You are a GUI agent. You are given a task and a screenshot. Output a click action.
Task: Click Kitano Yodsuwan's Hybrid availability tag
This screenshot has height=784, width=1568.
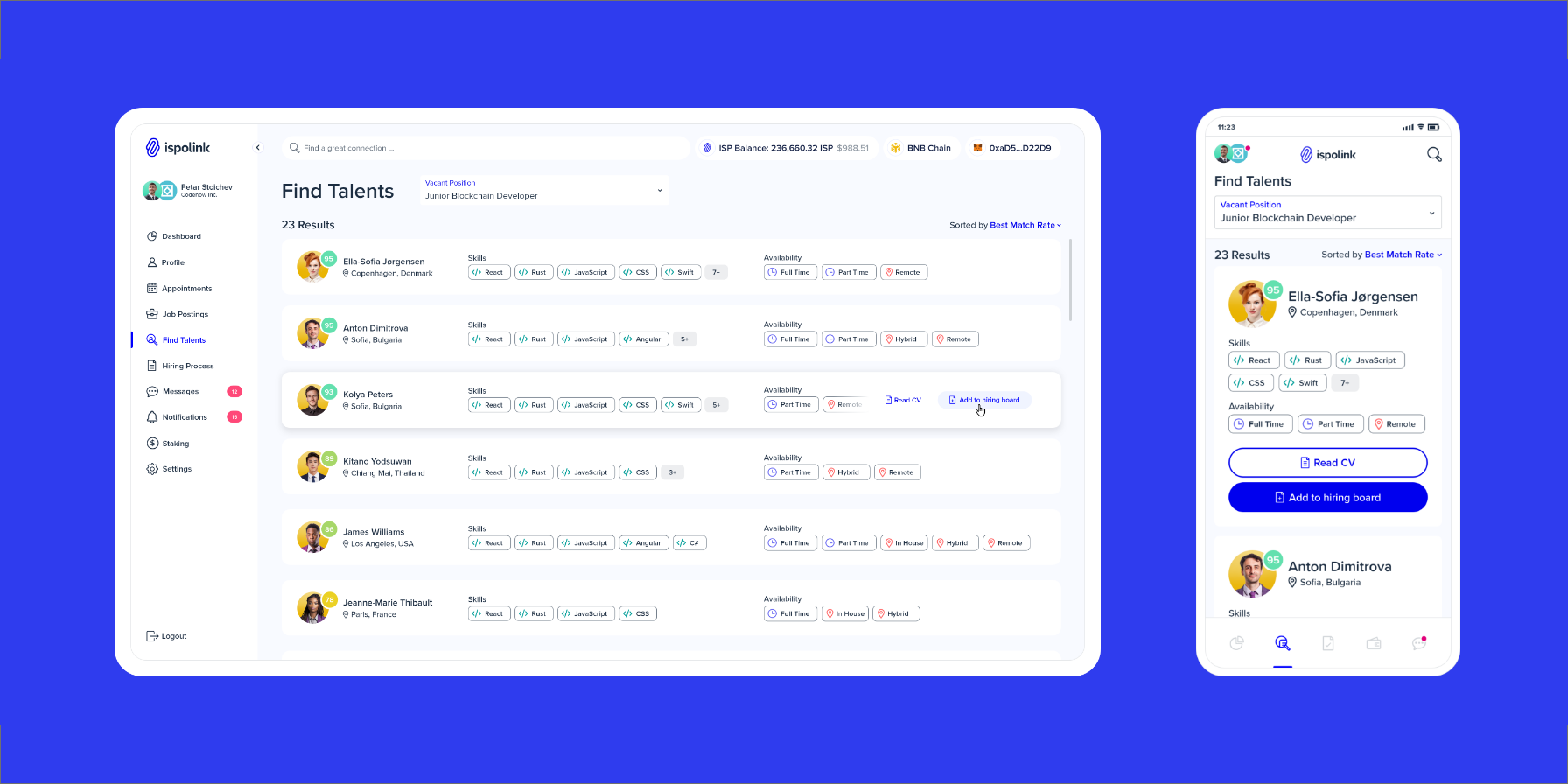coord(844,472)
